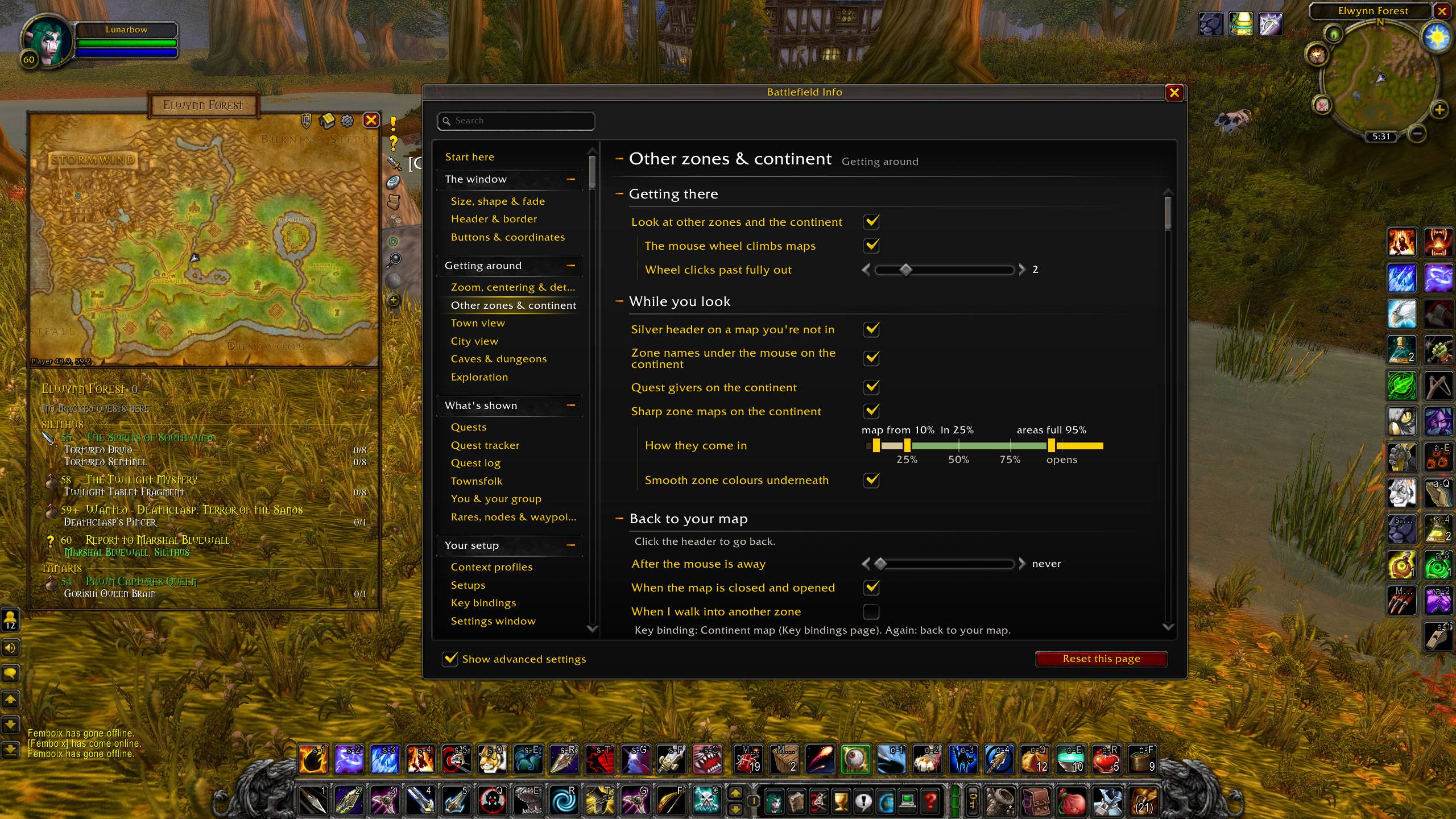Image resolution: width=1456 pixels, height=819 pixels.
Task: Click the time-of-day sun icon on minimap
Action: pos(1437,38)
